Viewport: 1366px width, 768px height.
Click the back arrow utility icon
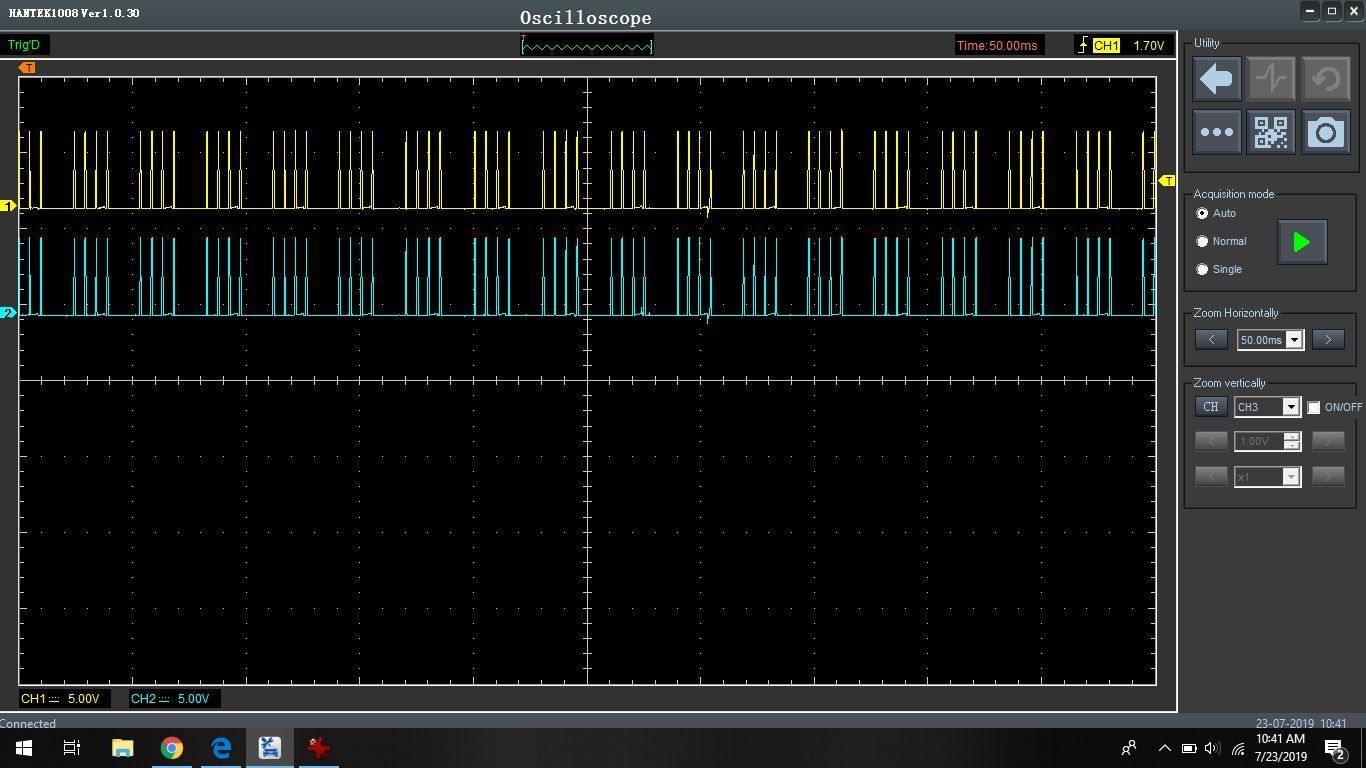pyautogui.click(x=1216, y=79)
